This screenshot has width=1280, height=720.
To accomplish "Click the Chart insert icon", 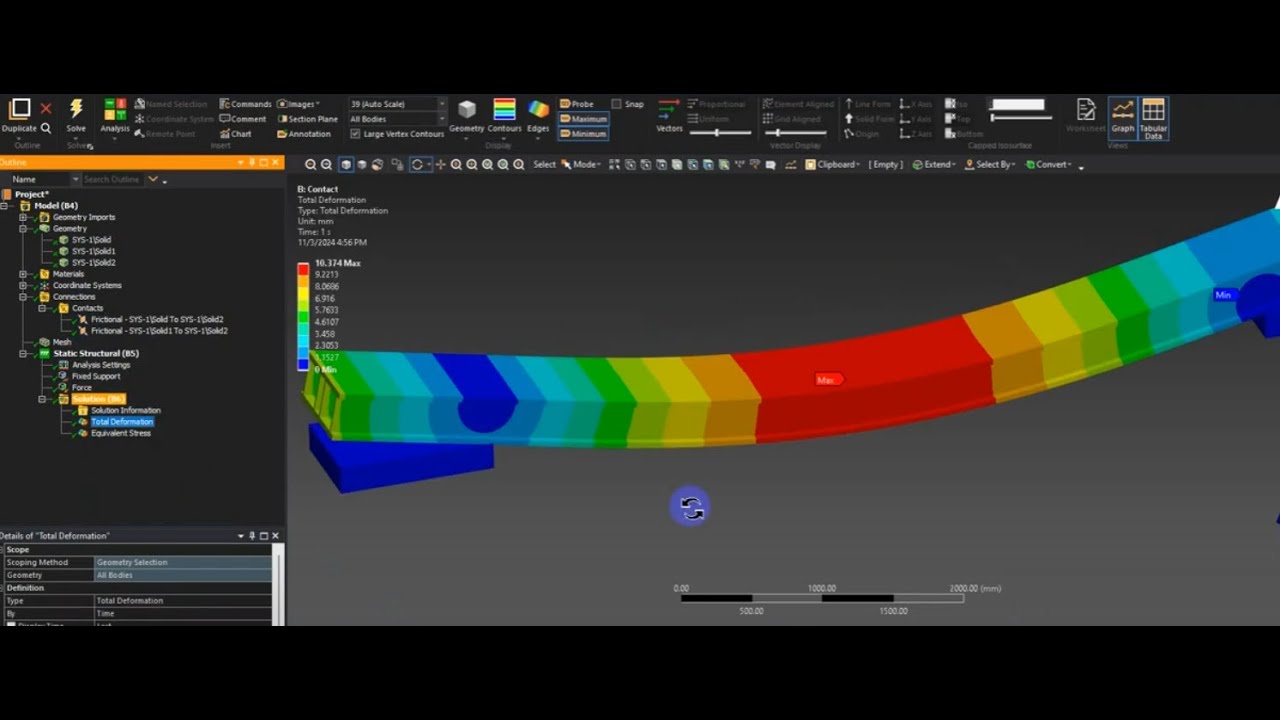I will pos(236,134).
